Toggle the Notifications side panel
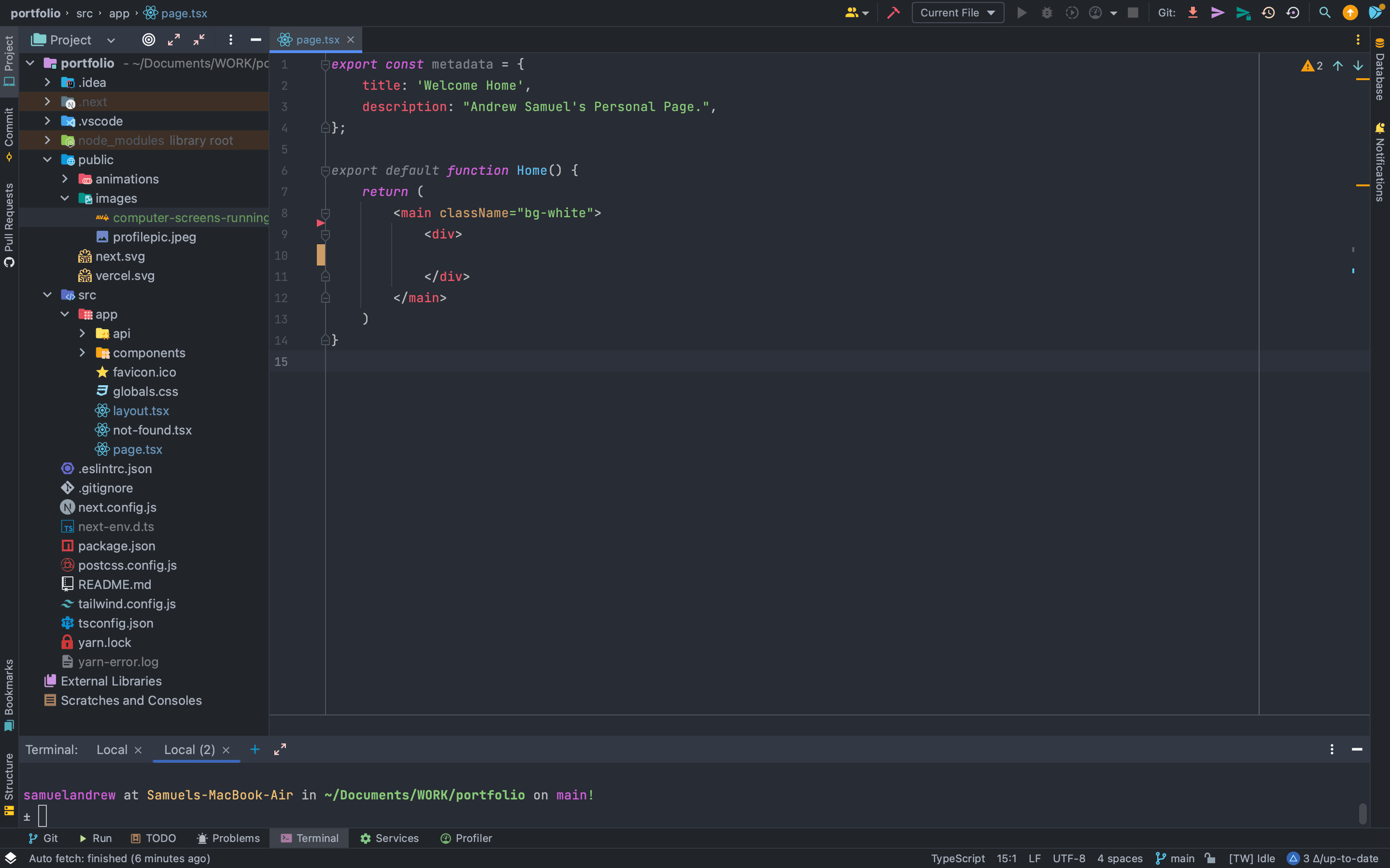The height and width of the screenshot is (868, 1390). [x=1380, y=162]
